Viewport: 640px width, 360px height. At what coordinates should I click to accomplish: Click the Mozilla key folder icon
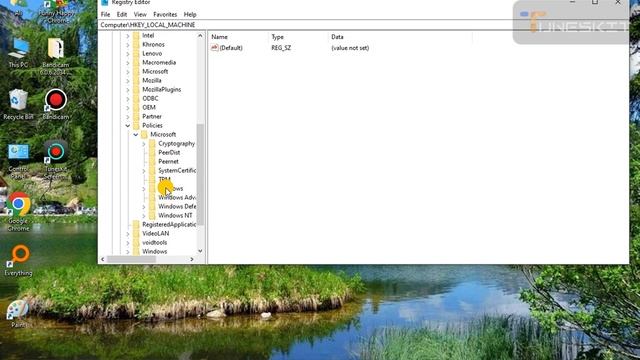coord(136,80)
